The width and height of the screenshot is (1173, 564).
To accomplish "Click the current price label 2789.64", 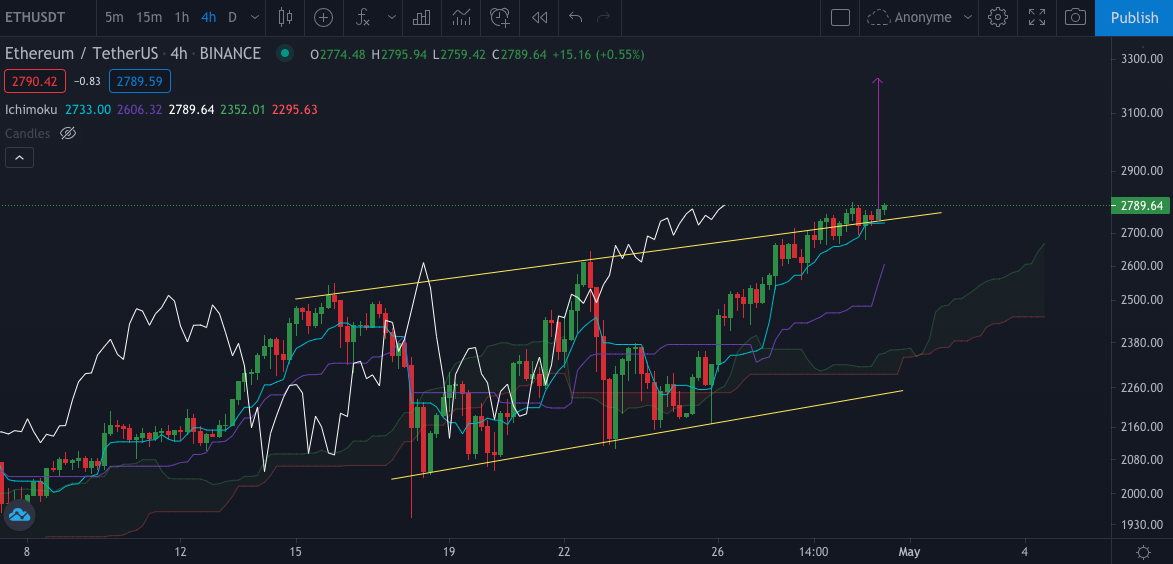I will pos(1141,206).
